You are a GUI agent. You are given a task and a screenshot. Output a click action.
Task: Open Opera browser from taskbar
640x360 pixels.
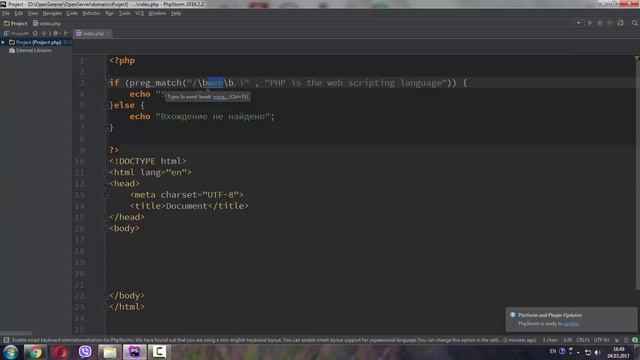click(60, 352)
